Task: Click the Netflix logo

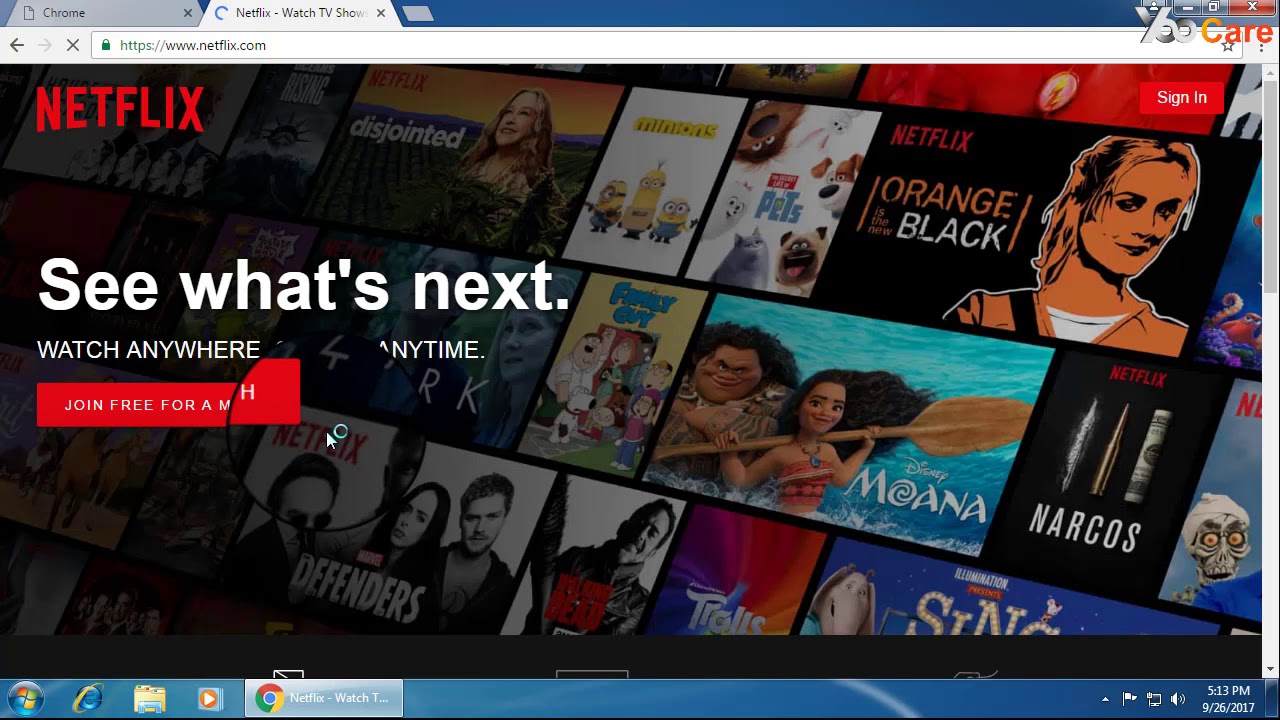Action: tap(120, 109)
